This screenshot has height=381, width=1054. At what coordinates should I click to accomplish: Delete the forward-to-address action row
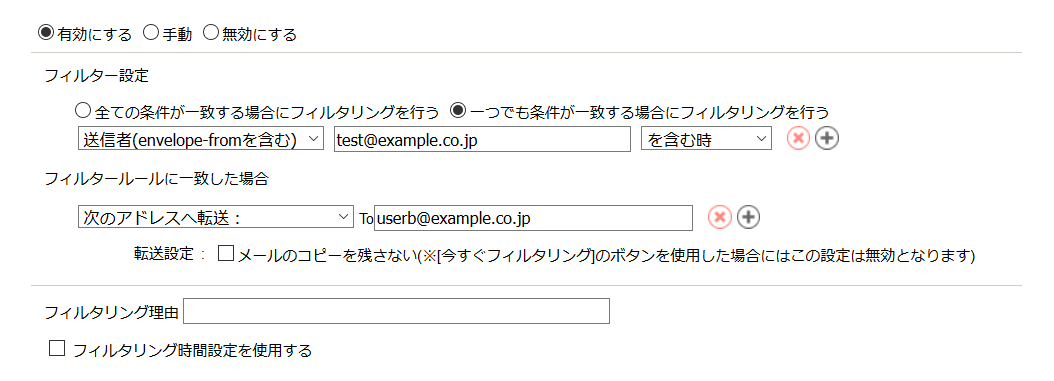719,217
